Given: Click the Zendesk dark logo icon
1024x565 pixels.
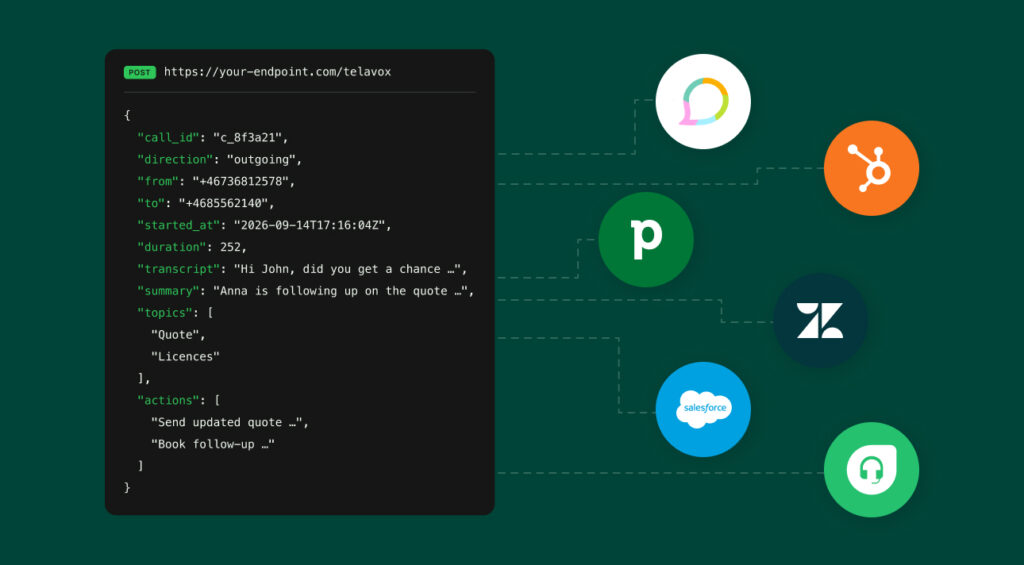Looking at the screenshot, I should coord(820,320).
